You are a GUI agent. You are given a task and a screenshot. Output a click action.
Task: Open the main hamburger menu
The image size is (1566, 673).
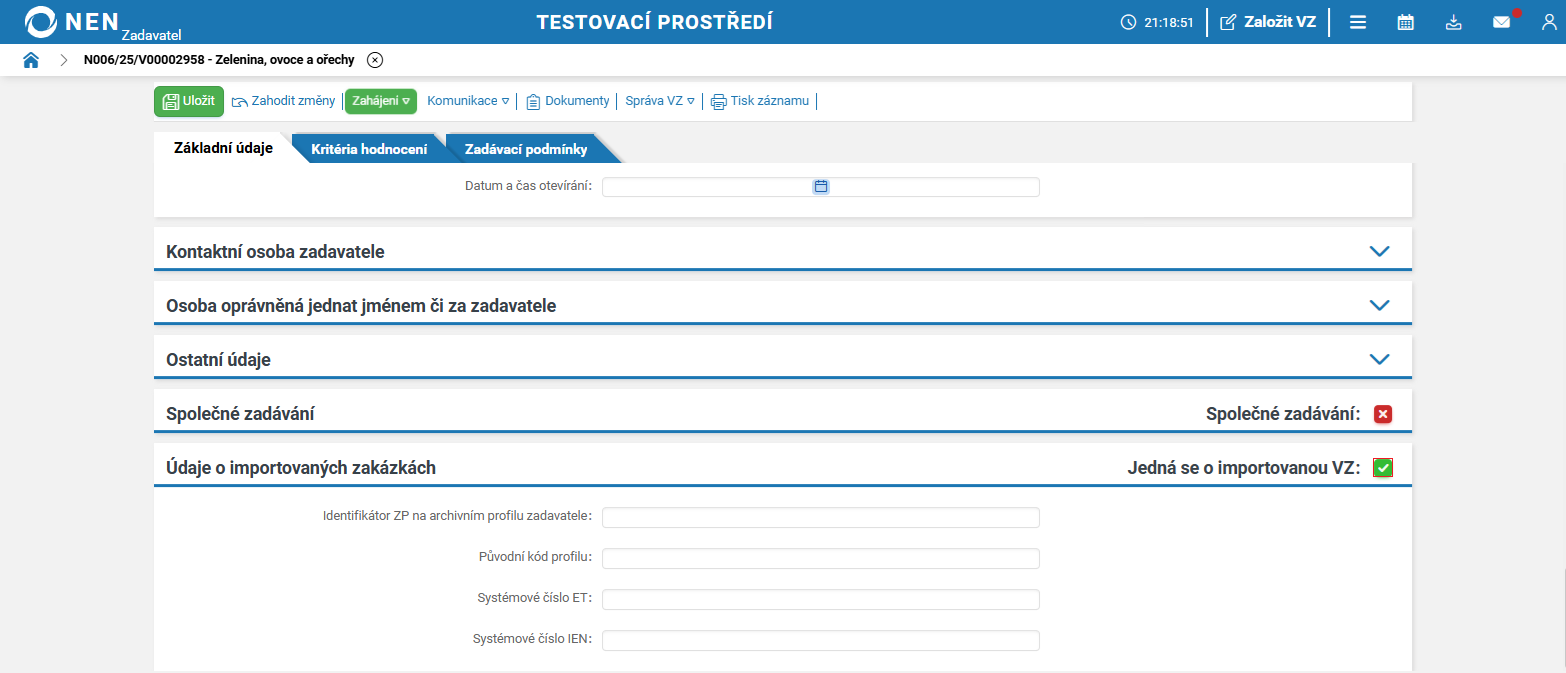1357,21
